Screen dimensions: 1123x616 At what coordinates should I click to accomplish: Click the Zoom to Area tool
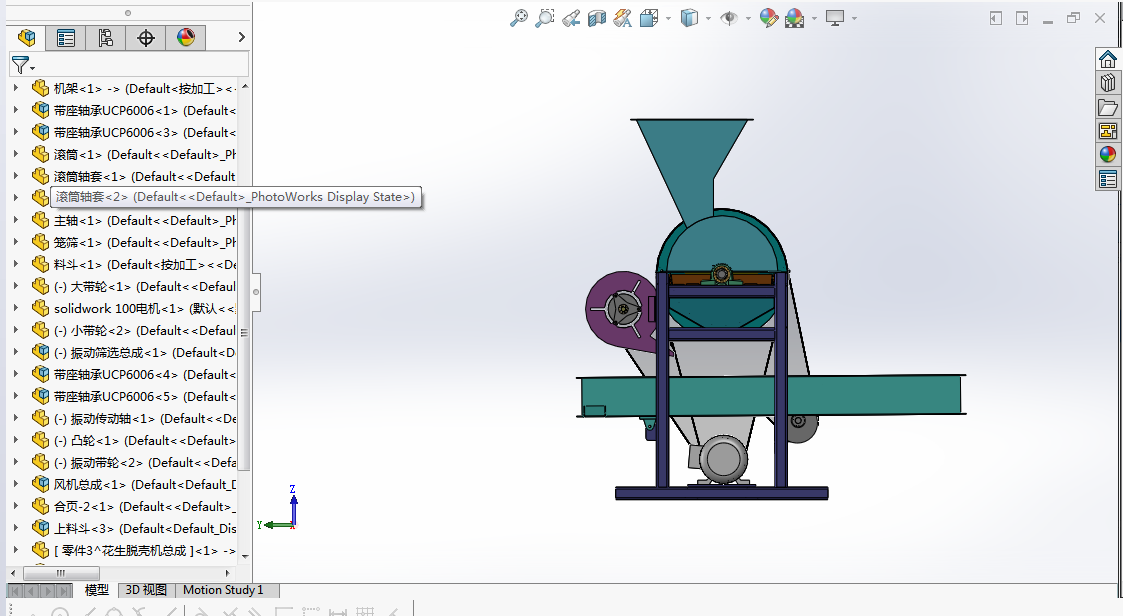[x=544, y=18]
